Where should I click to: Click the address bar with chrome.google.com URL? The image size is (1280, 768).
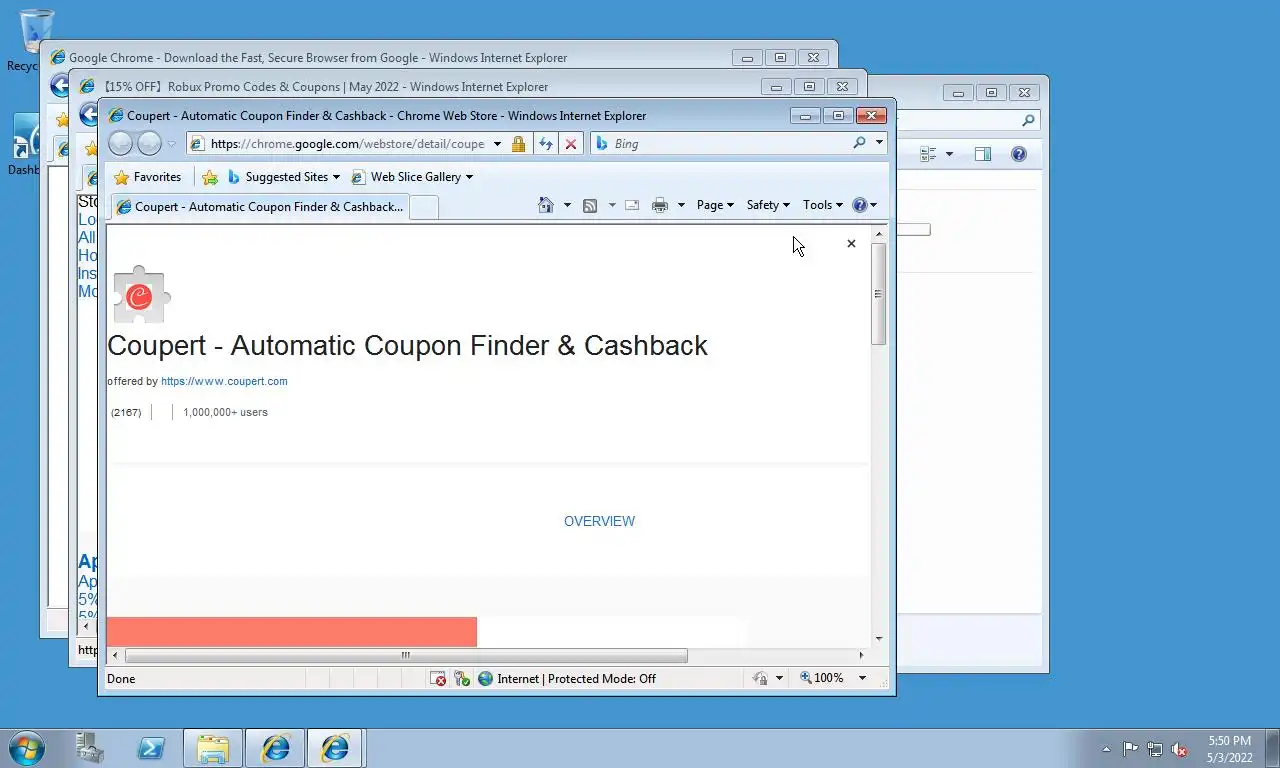click(346, 144)
